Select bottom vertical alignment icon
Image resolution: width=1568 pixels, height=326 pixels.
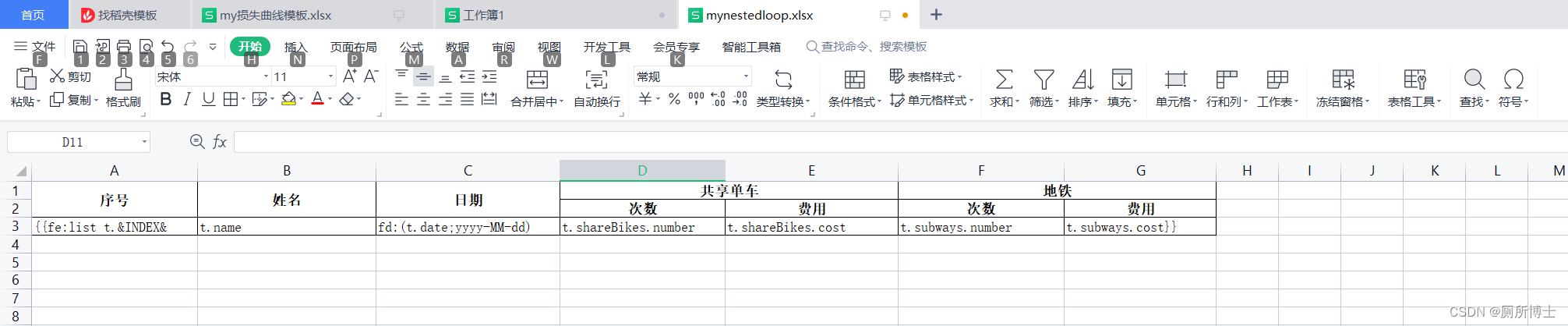coord(445,76)
